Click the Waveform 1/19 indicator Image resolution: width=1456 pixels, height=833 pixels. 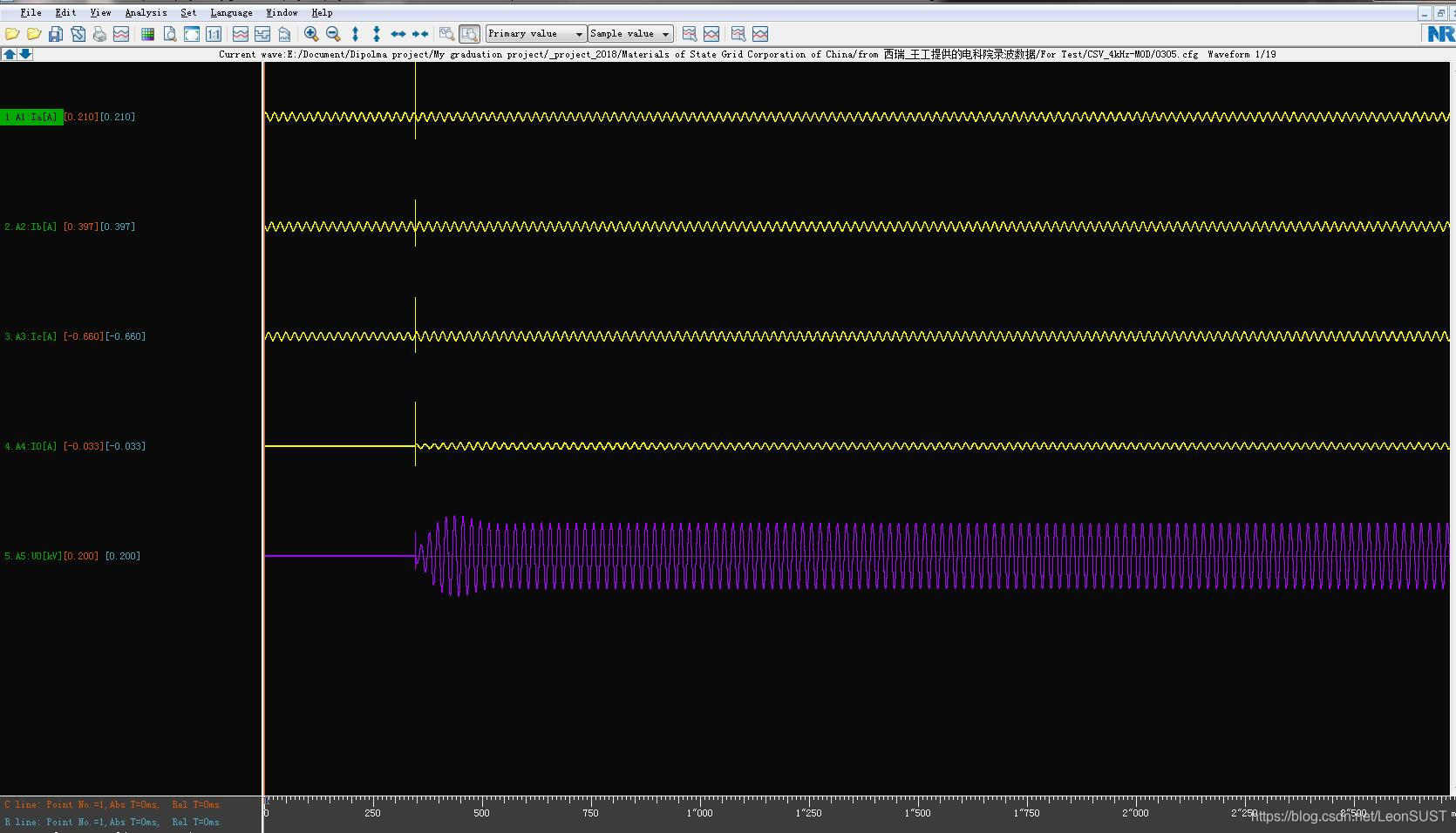pos(1242,54)
